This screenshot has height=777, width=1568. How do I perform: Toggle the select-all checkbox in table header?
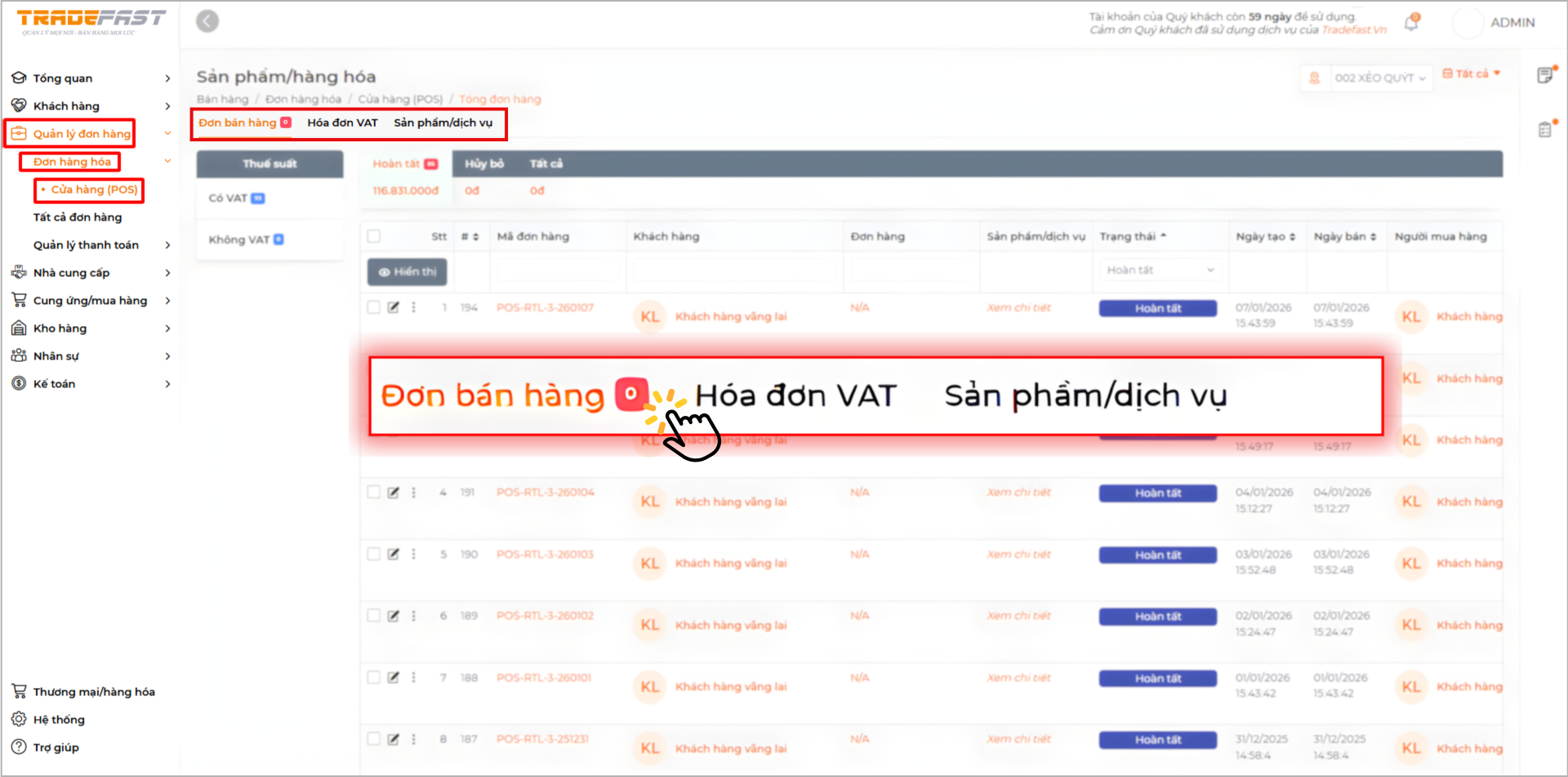tap(374, 236)
